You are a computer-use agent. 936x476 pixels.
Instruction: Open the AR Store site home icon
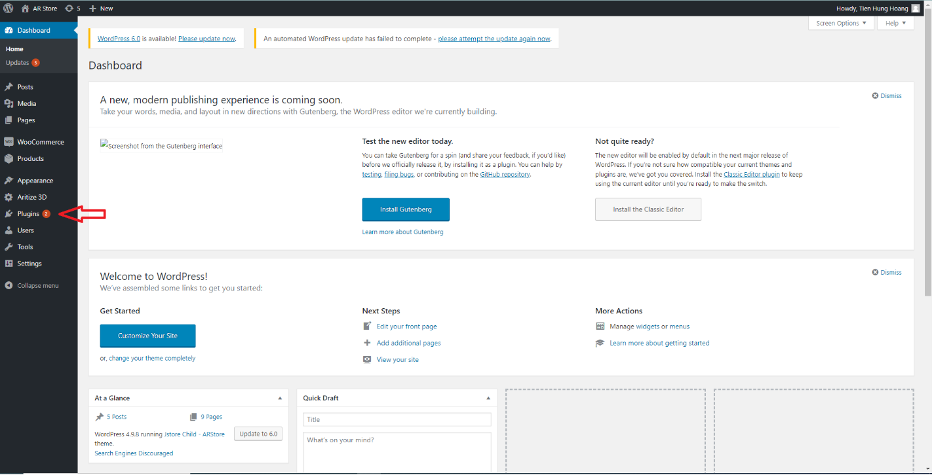coord(25,8)
